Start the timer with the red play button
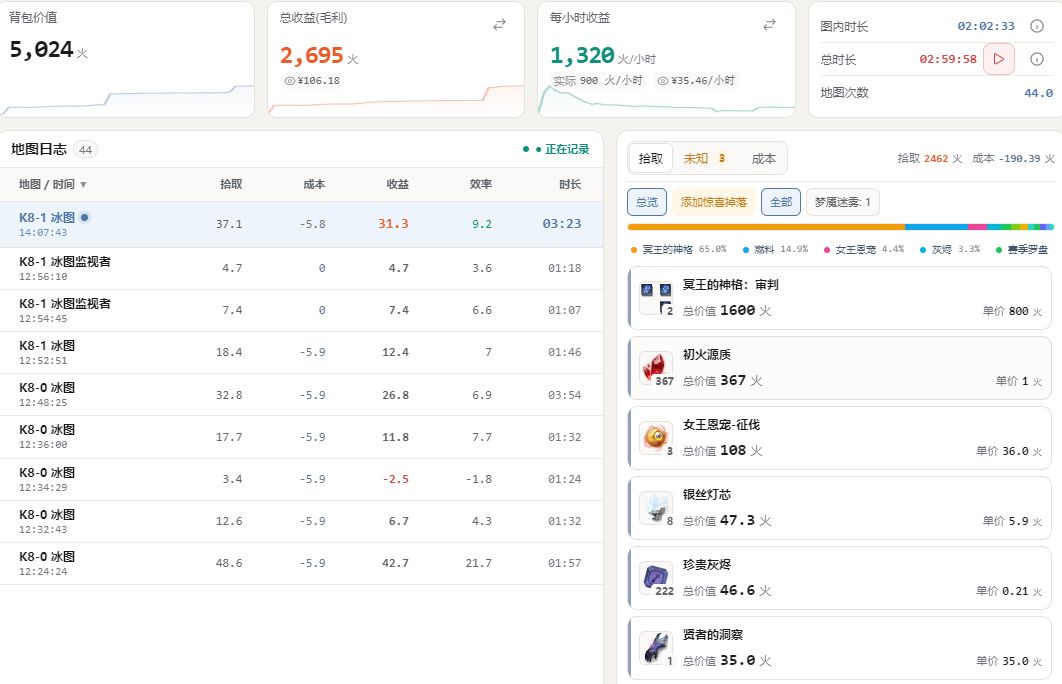 [x=998, y=59]
